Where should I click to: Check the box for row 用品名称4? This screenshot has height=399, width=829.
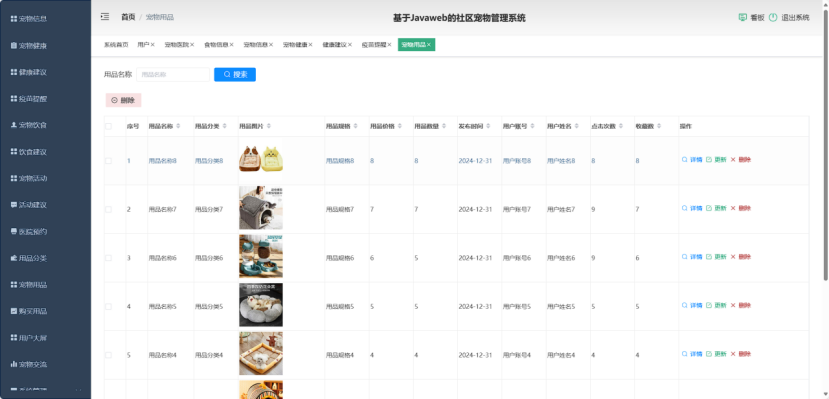point(108,355)
